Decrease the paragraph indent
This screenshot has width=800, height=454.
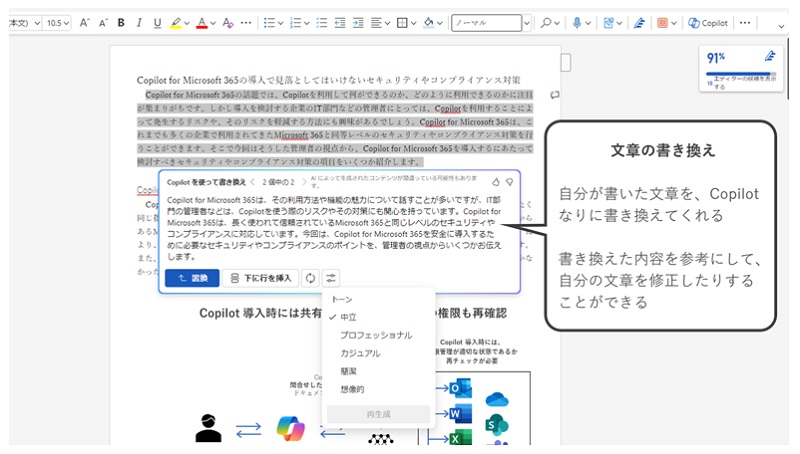tap(340, 23)
